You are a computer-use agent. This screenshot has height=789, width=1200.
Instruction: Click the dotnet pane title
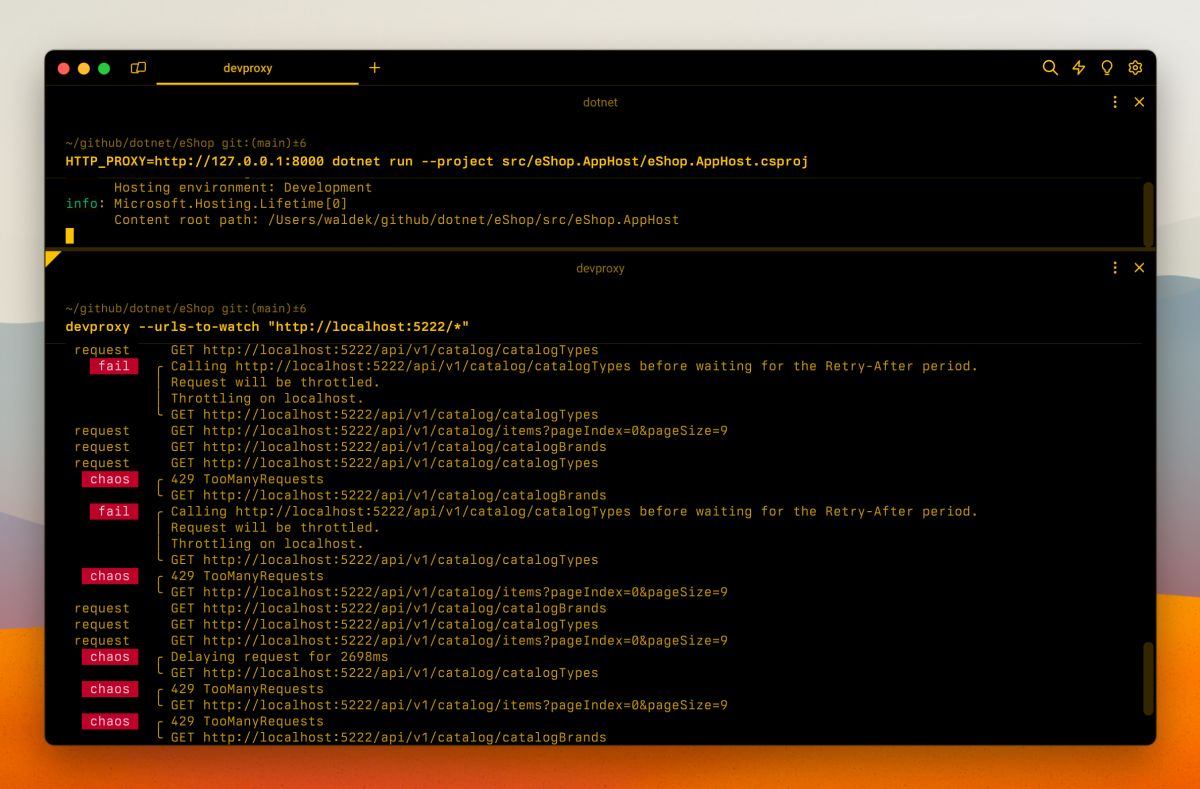[x=600, y=102]
